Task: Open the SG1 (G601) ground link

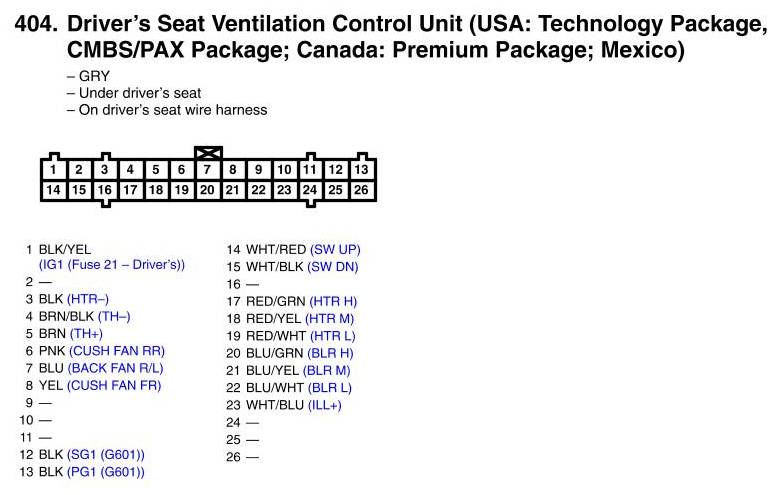Action: pyautogui.click(x=106, y=454)
